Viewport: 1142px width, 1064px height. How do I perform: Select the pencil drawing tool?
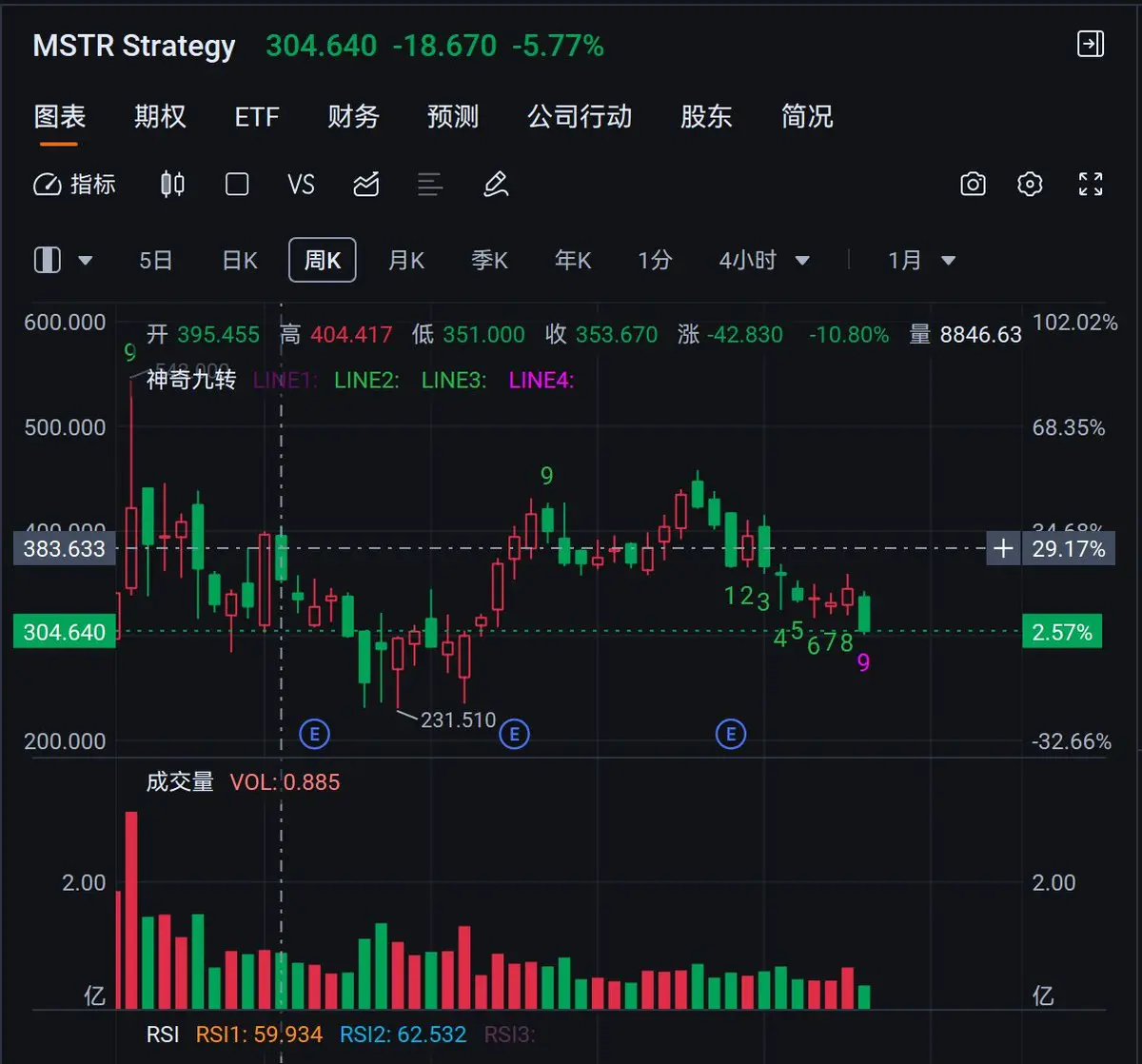coord(496,184)
